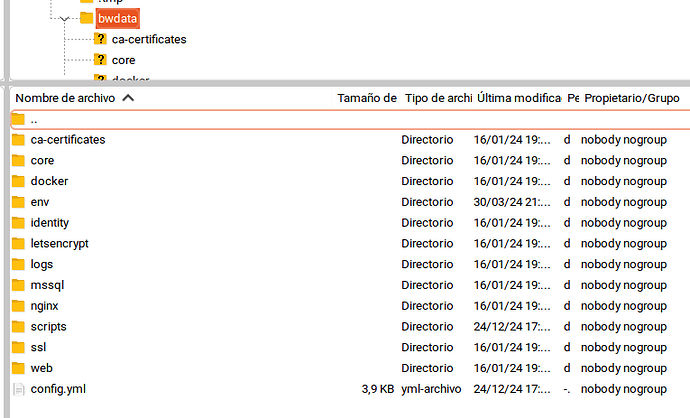Select the env directory row
The image size is (690, 418).
pyautogui.click(x=350, y=202)
